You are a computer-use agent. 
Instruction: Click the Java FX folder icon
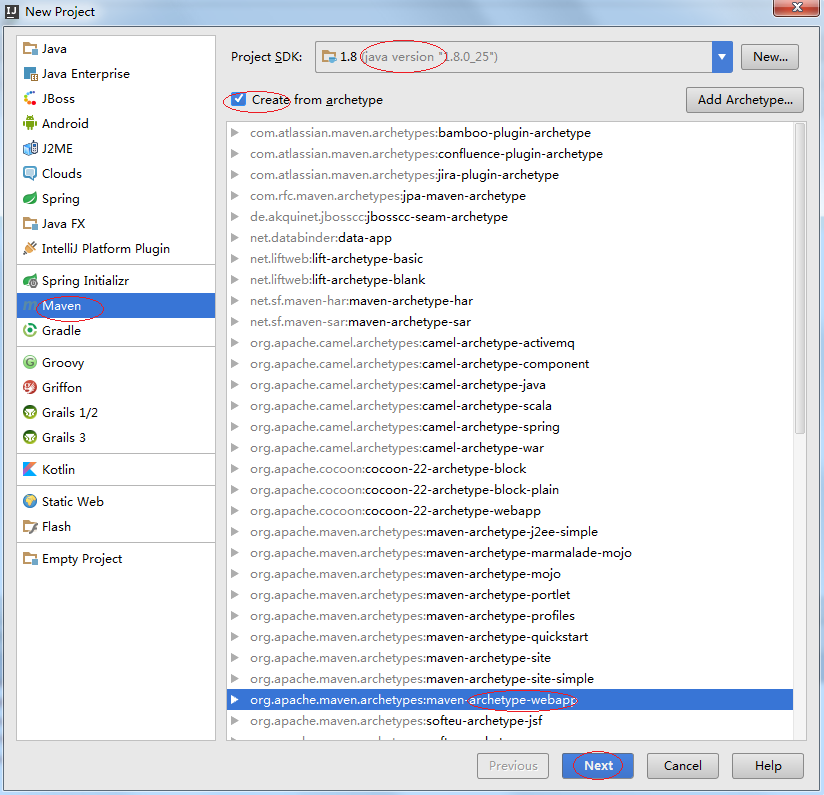pos(30,224)
